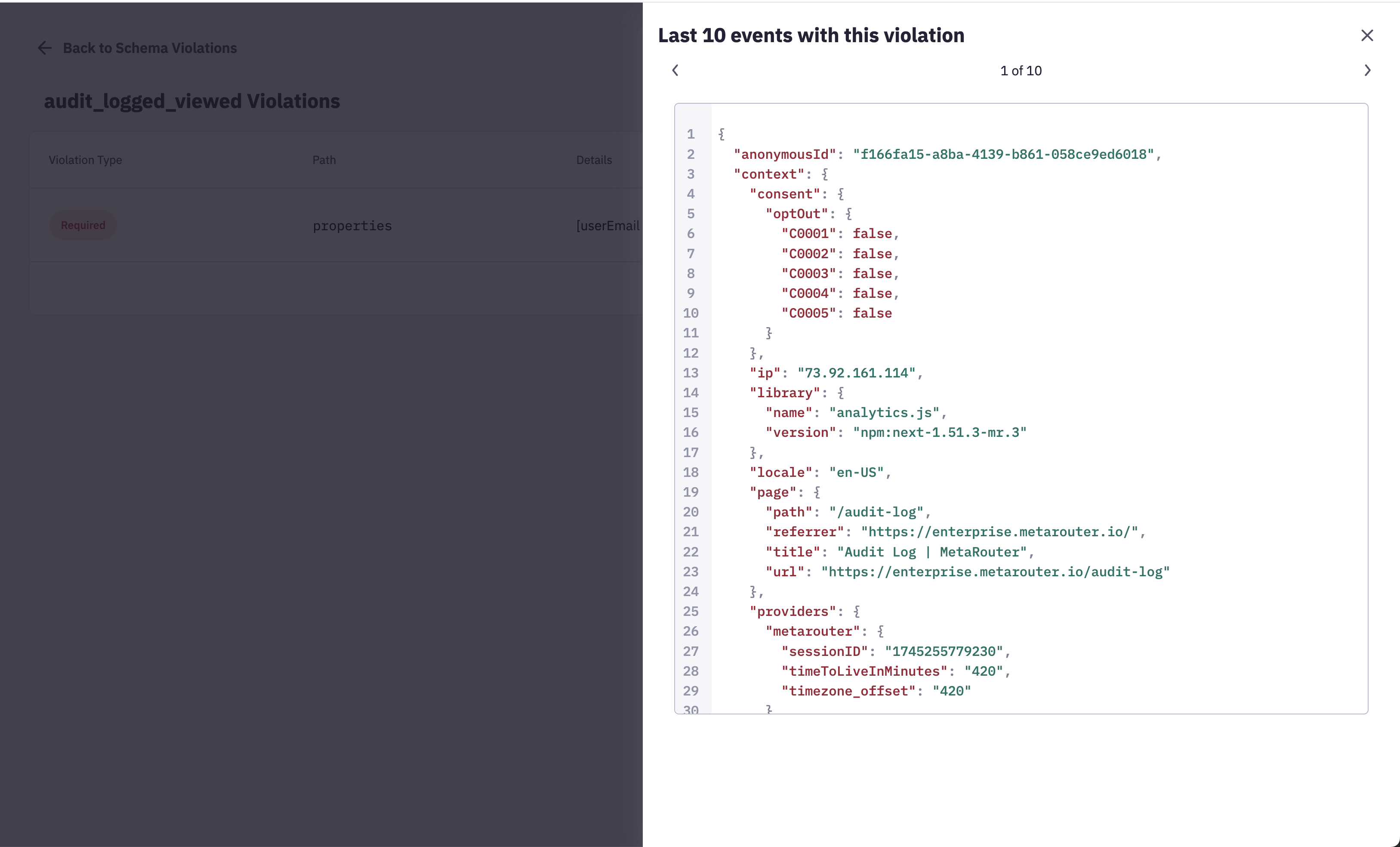Click the Path column header
This screenshot has width=1400, height=847.
pos(324,160)
